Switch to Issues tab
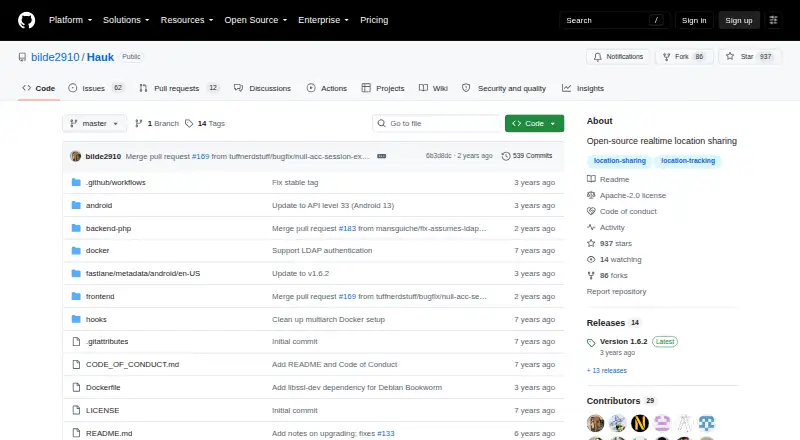The width and height of the screenshot is (800, 440). point(96,88)
